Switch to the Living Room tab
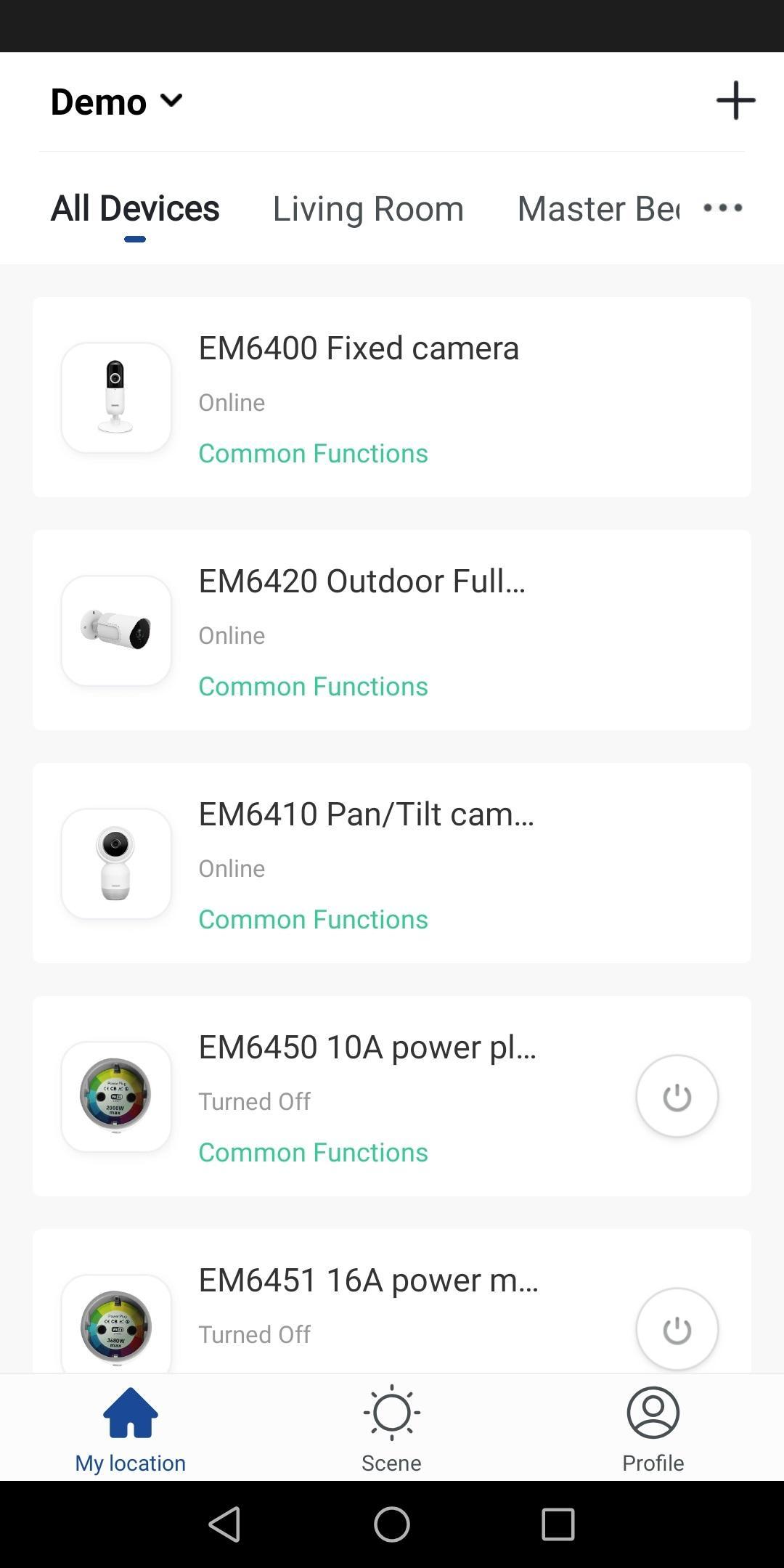Screen dimensions: 784x1568 368,209
